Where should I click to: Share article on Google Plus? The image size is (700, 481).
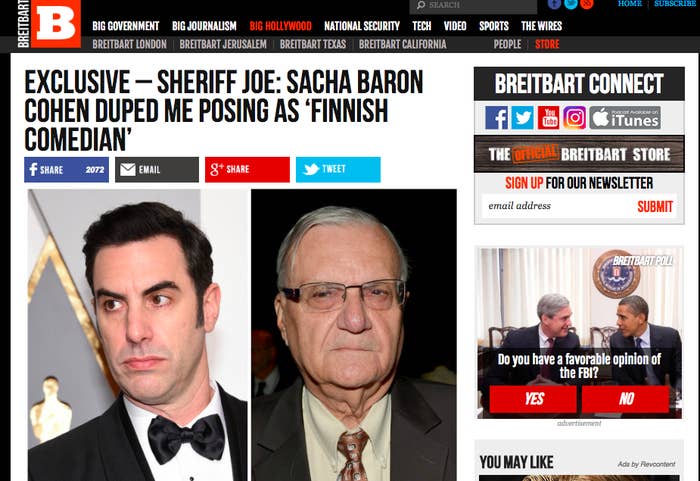(x=247, y=170)
